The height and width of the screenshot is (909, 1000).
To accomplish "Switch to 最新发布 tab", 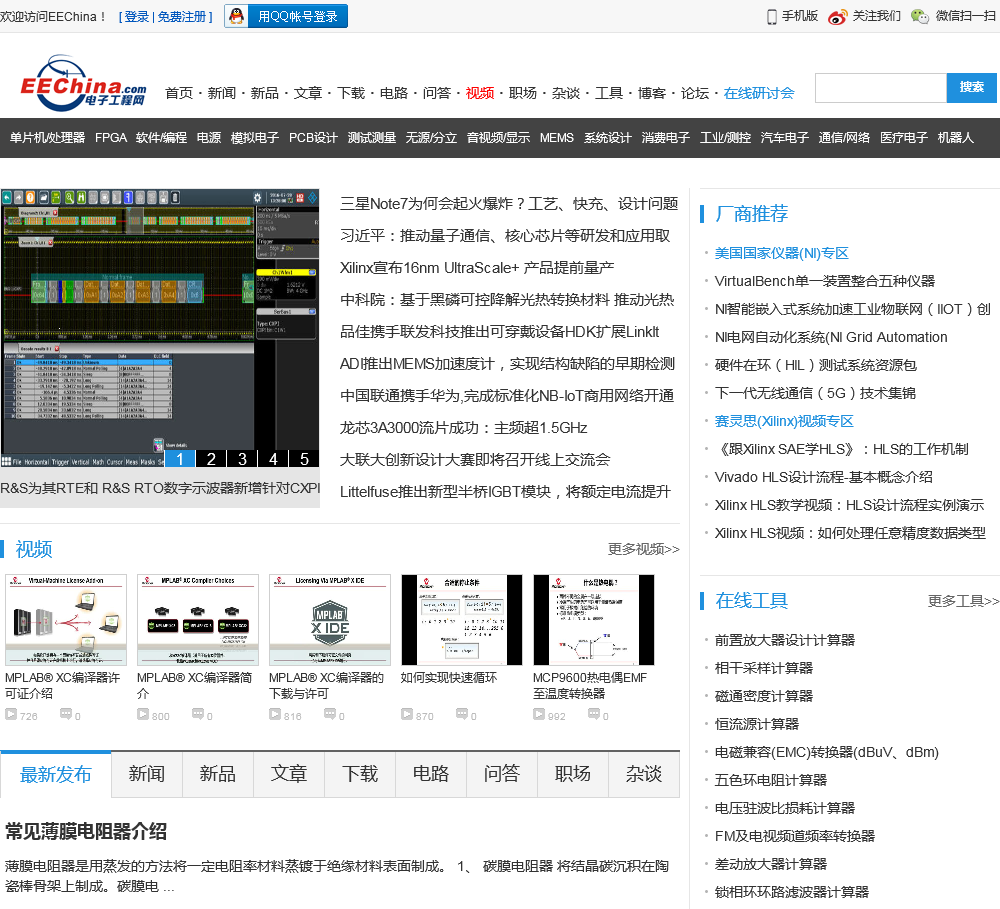I will [x=55, y=774].
